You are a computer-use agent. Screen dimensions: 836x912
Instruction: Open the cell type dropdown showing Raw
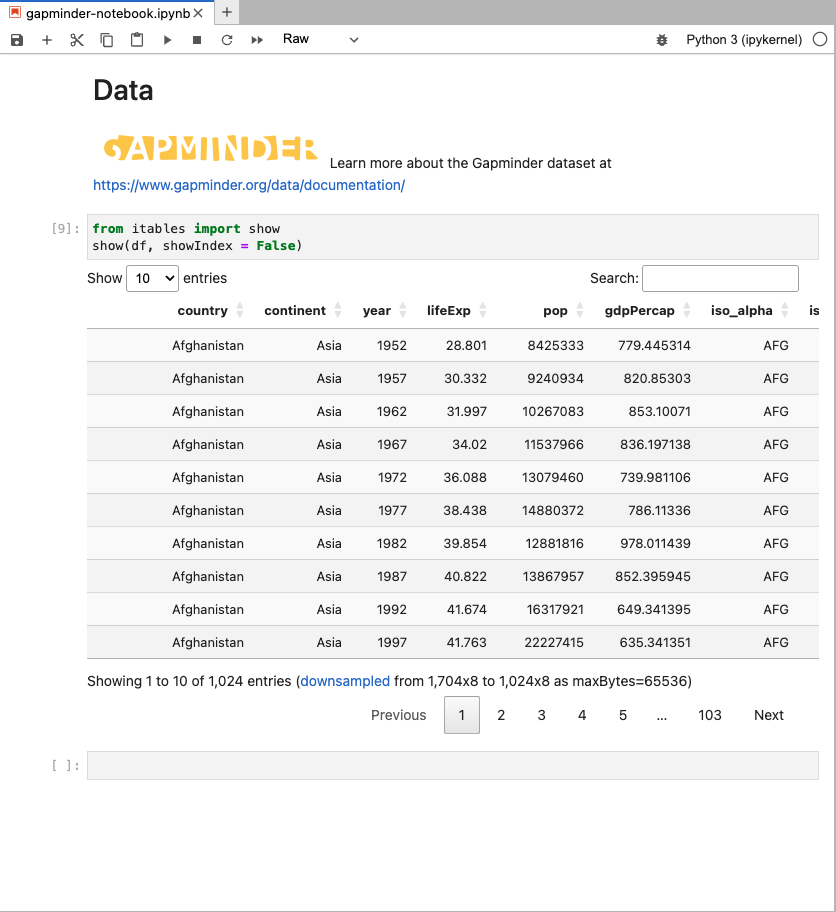(321, 40)
